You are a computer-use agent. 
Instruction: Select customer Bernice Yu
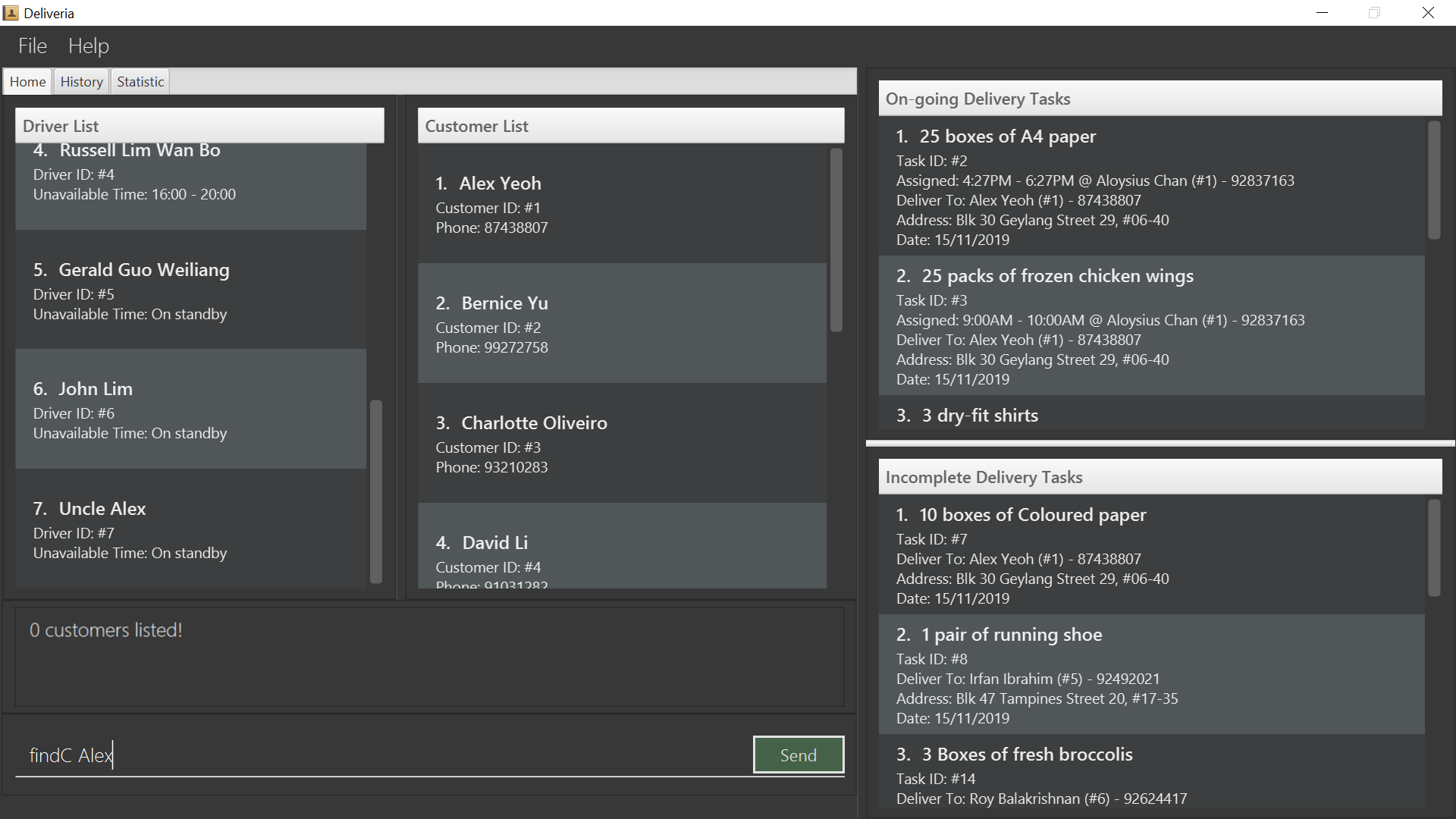coord(622,324)
